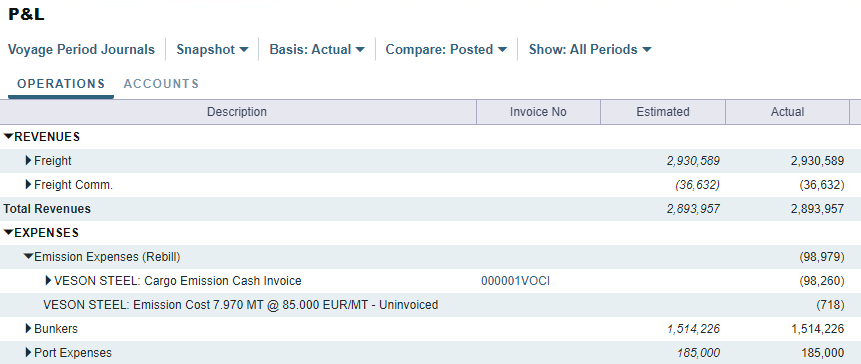Click the Description column header
Viewport: 861px width, 364px height.
pyautogui.click(x=237, y=112)
